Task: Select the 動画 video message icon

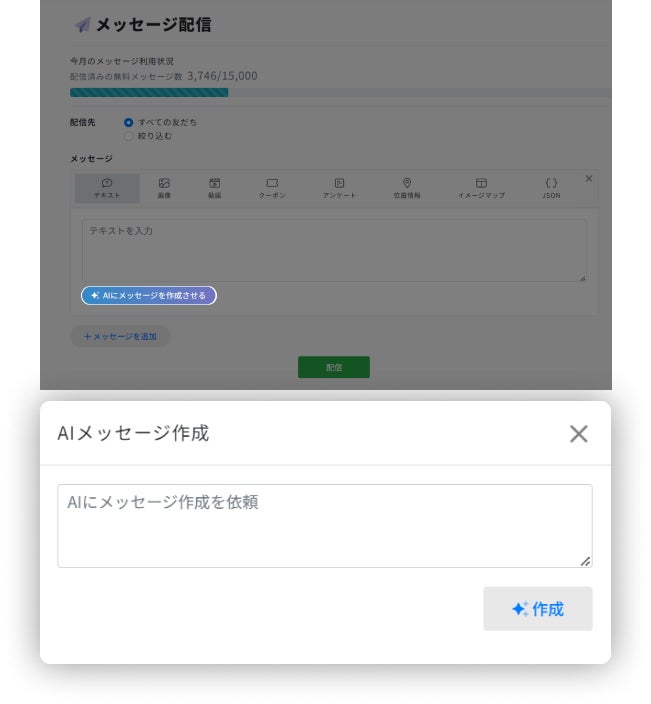Action: (x=215, y=184)
